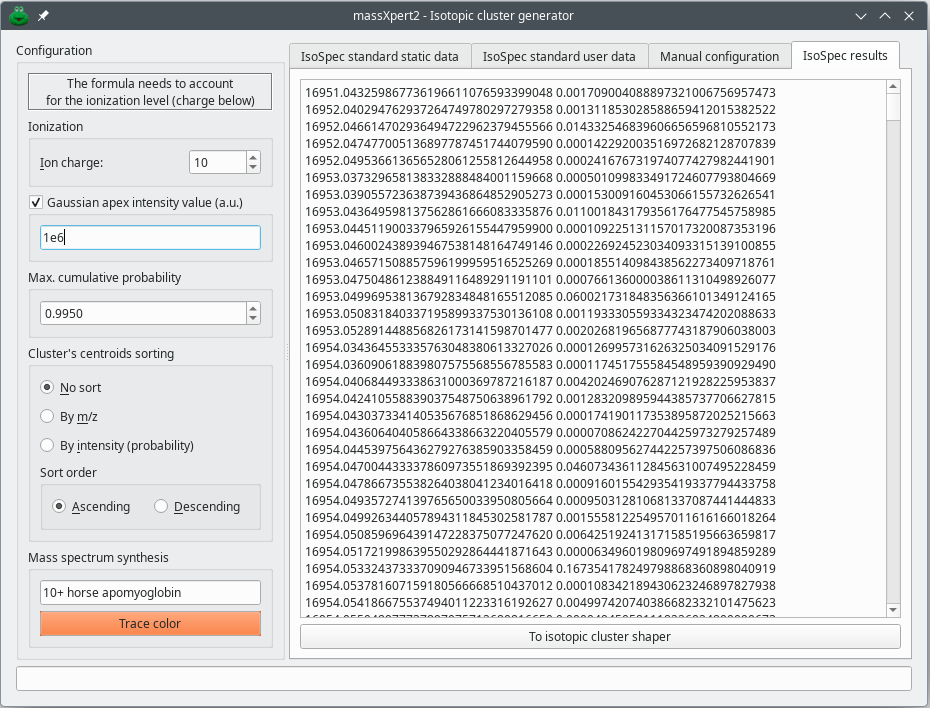The height and width of the screenshot is (708, 930).
Task: Click the pin window icon in title bar
Action: (x=43, y=17)
